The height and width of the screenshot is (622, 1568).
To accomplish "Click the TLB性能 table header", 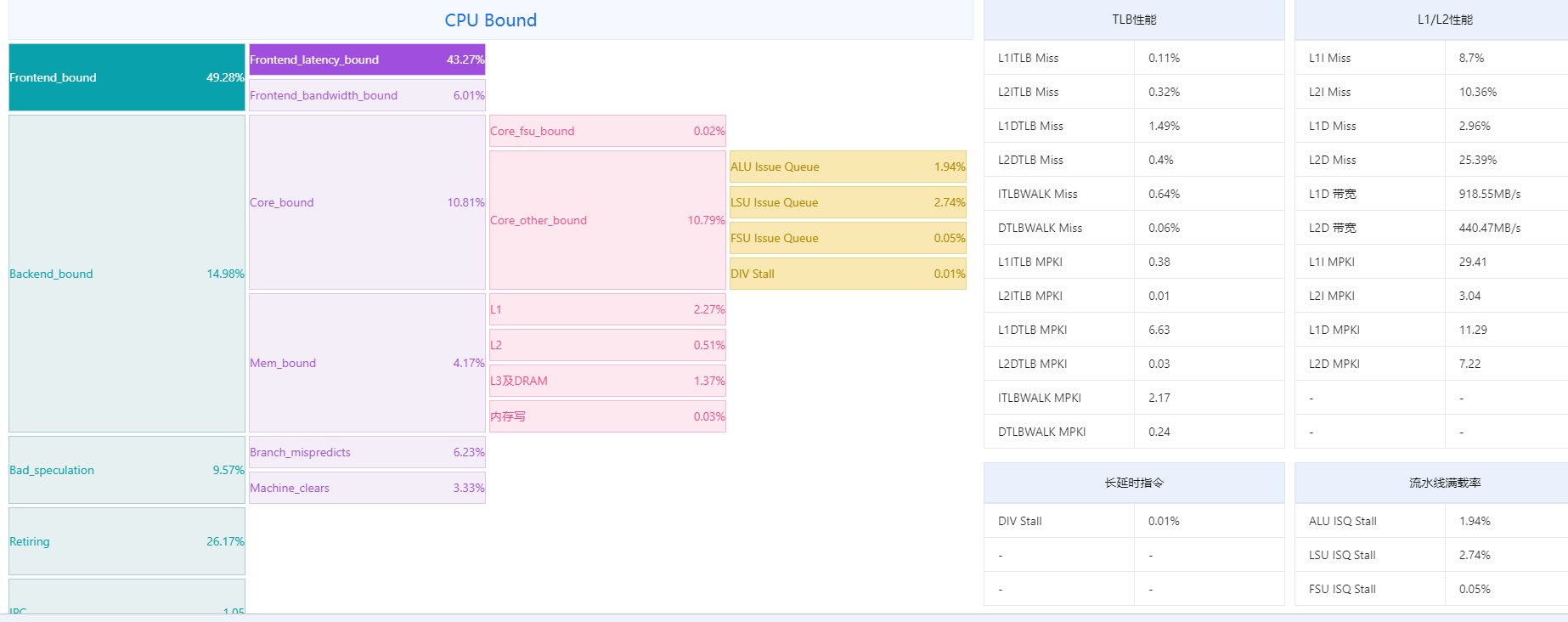I will (1134, 20).
